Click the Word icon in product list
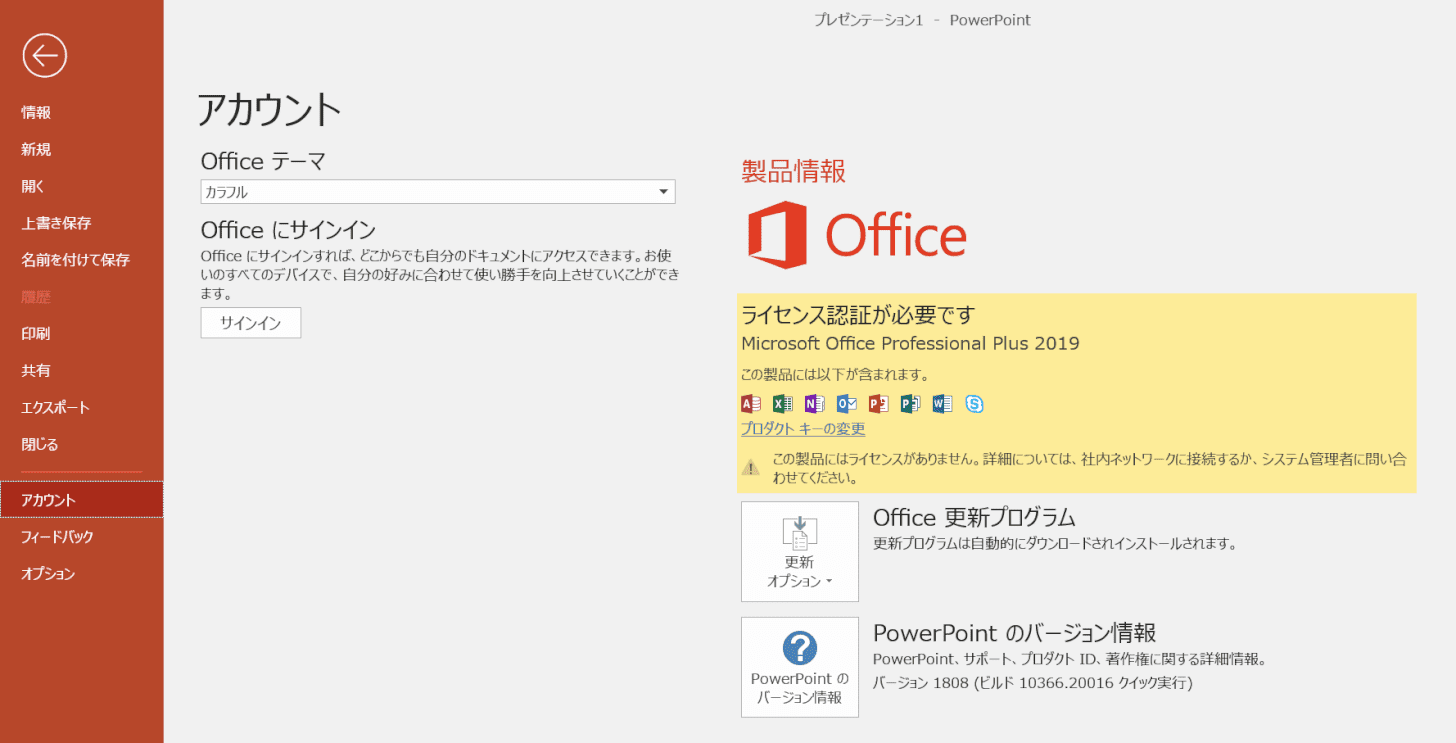 coord(942,404)
